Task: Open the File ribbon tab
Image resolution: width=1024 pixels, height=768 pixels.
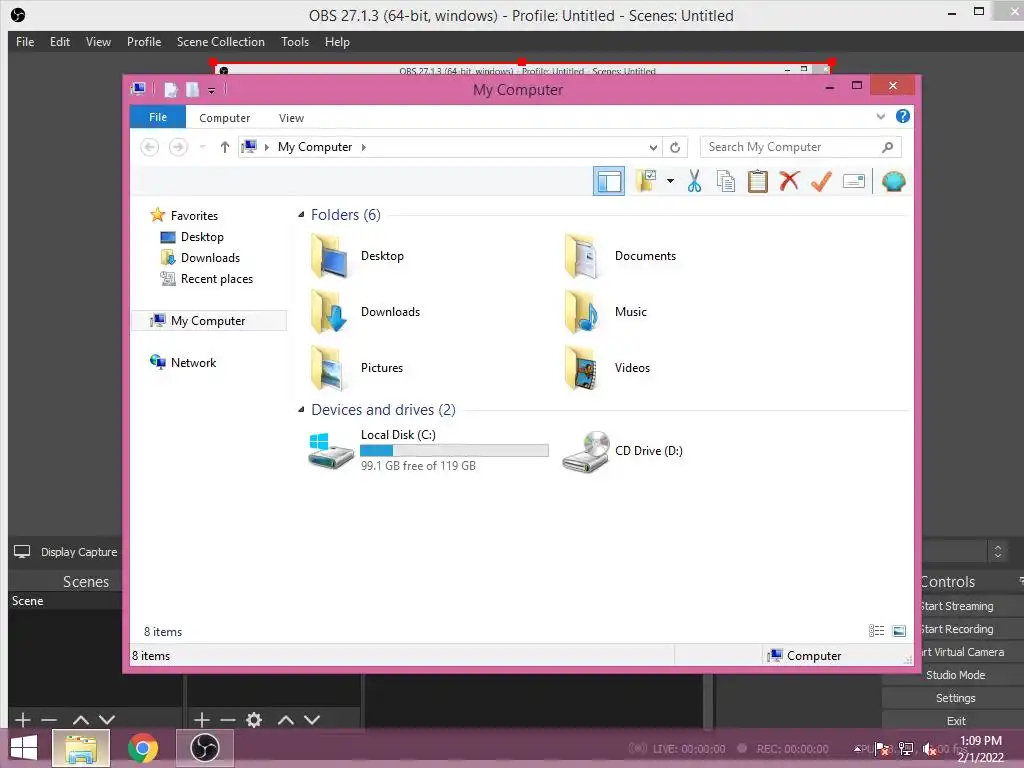Action: pos(158,117)
